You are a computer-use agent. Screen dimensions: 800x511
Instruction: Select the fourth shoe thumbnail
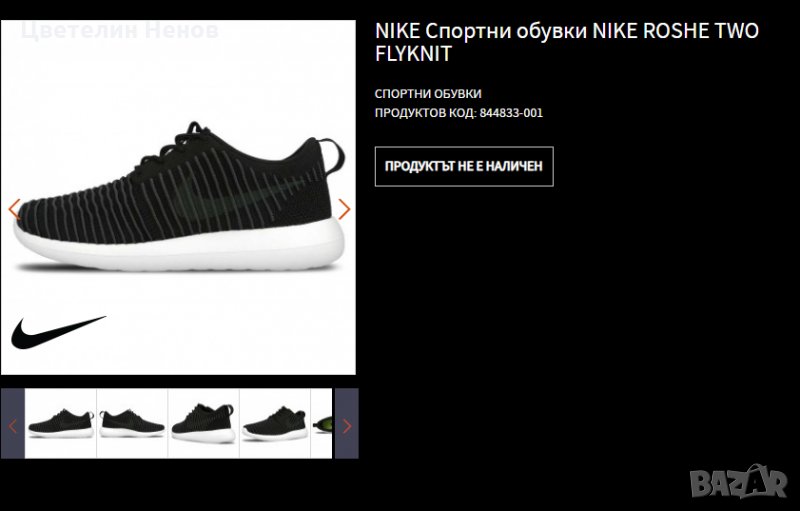(x=275, y=424)
